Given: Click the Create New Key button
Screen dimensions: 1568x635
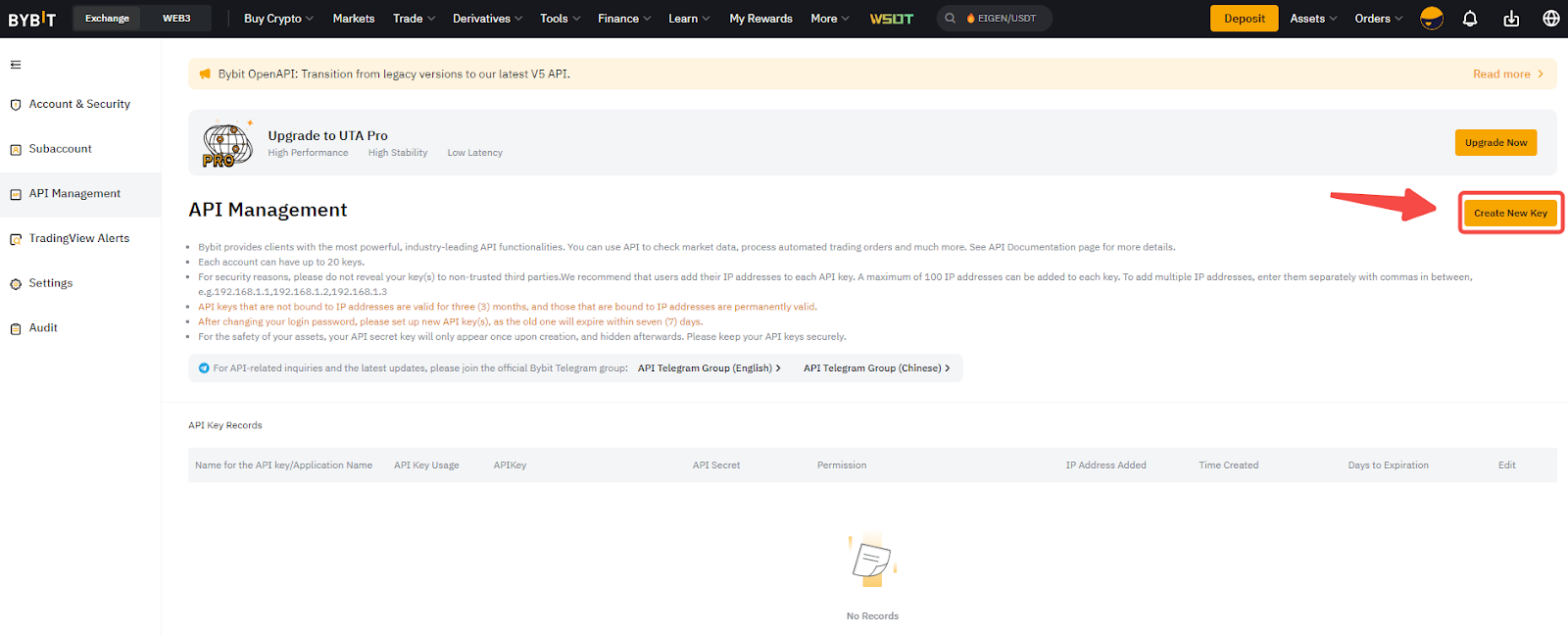Looking at the screenshot, I should [x=1510, y=213].
